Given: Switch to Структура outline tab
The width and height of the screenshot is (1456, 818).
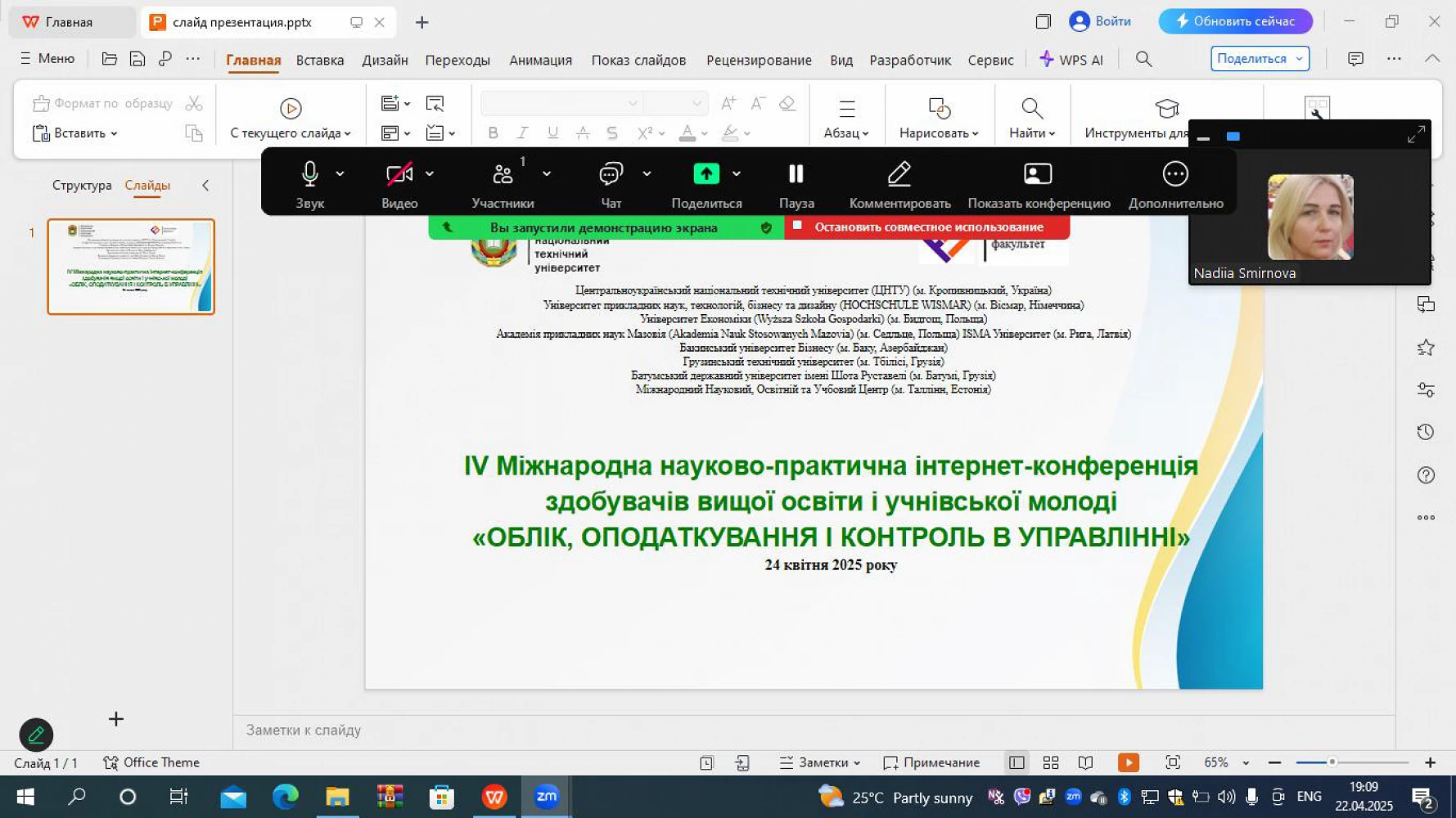Looking at the screenshot, I should click(82, 185).
